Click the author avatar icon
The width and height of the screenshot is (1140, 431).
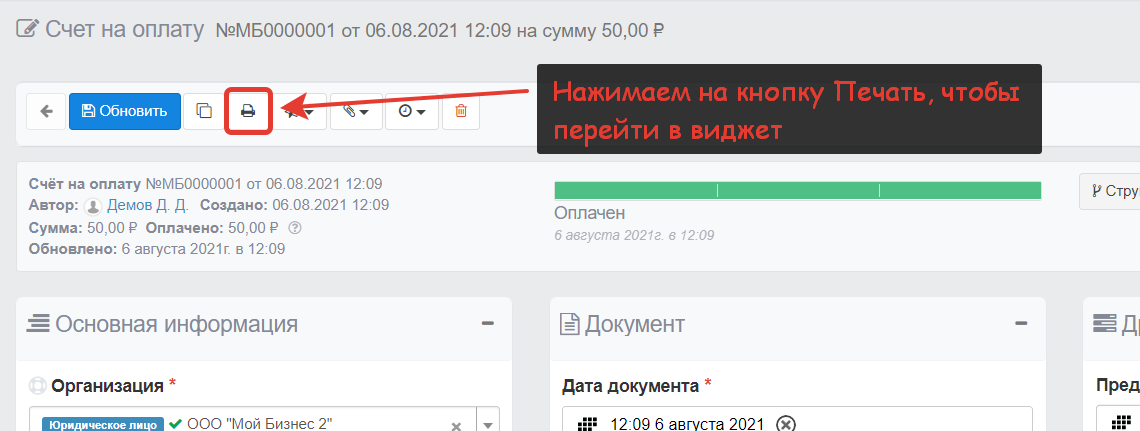click(93, 206)
